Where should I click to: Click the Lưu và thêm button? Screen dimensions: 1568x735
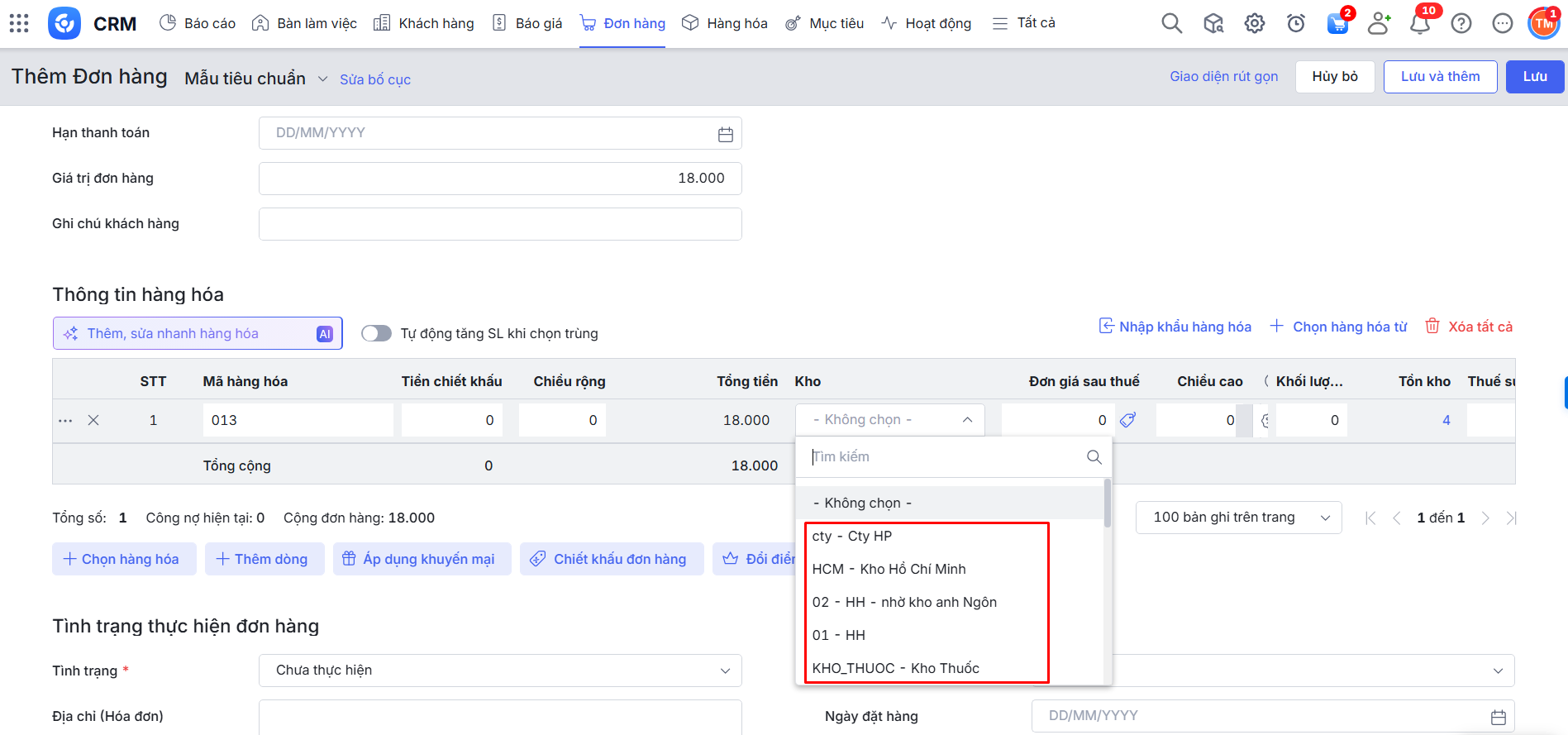[1439, 77]
